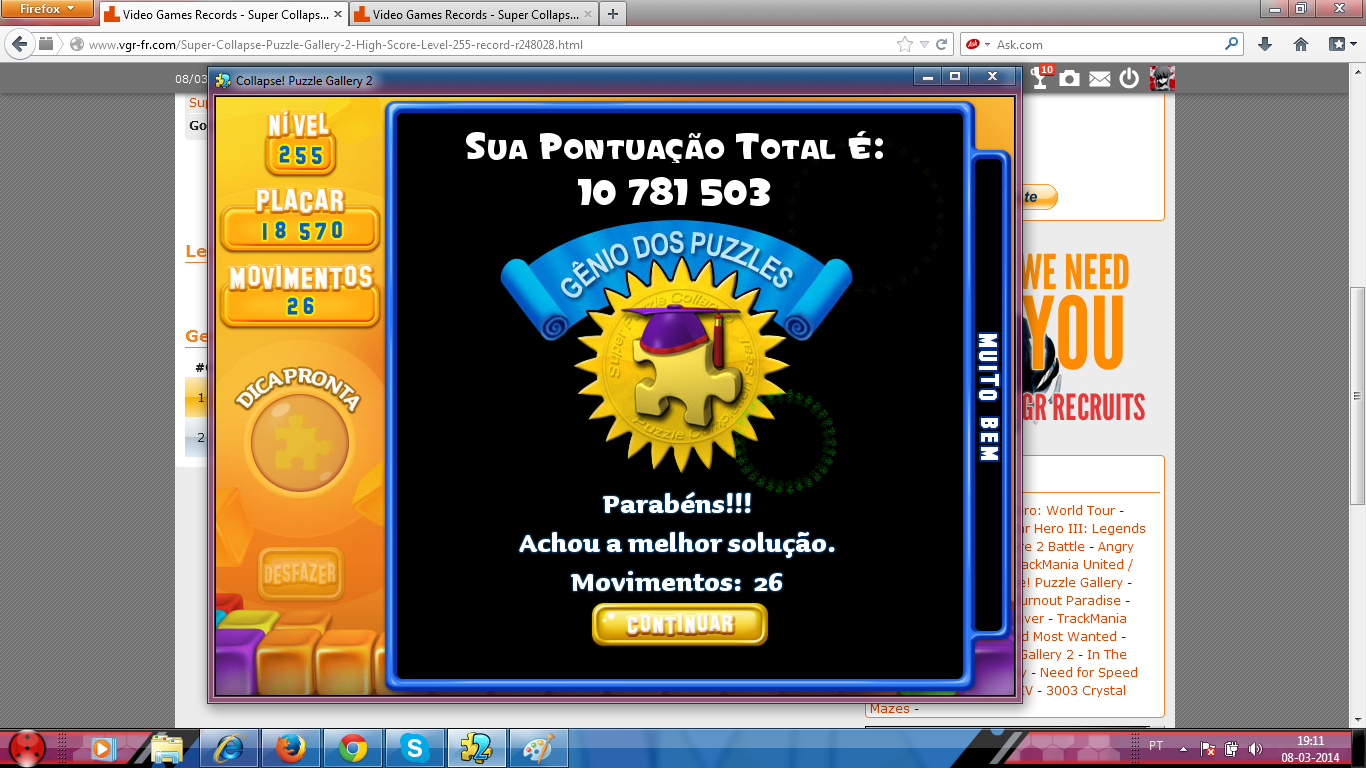This screenshot has height=768, width=1366.
Task: Open the orange Firefox menu dropdown
Action: click(48, 9)
